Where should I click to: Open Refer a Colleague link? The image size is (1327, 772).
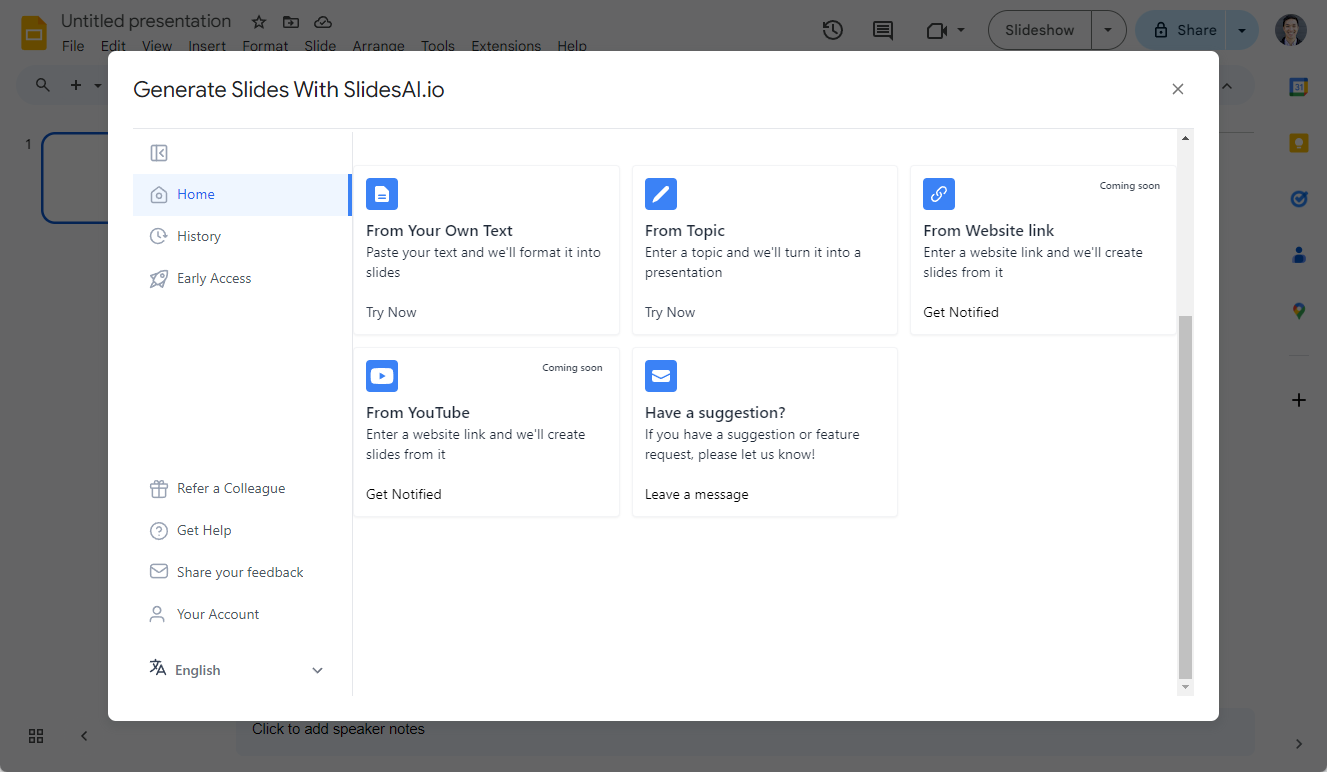231,489
